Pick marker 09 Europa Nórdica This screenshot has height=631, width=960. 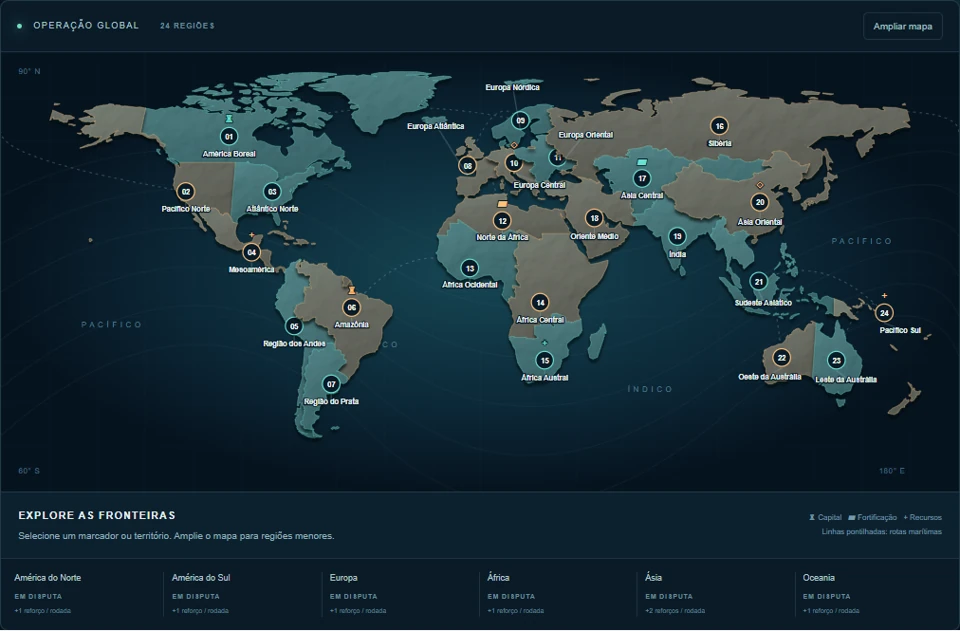click(520, 121)
